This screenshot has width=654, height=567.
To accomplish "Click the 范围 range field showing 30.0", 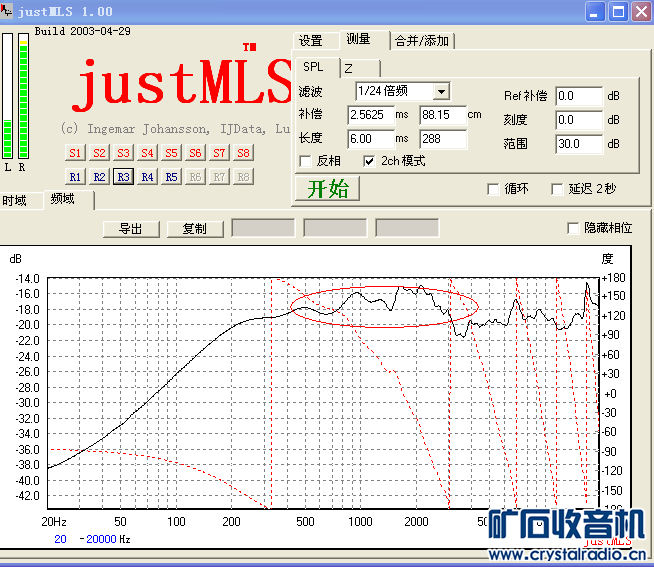I will pos(579,144).
